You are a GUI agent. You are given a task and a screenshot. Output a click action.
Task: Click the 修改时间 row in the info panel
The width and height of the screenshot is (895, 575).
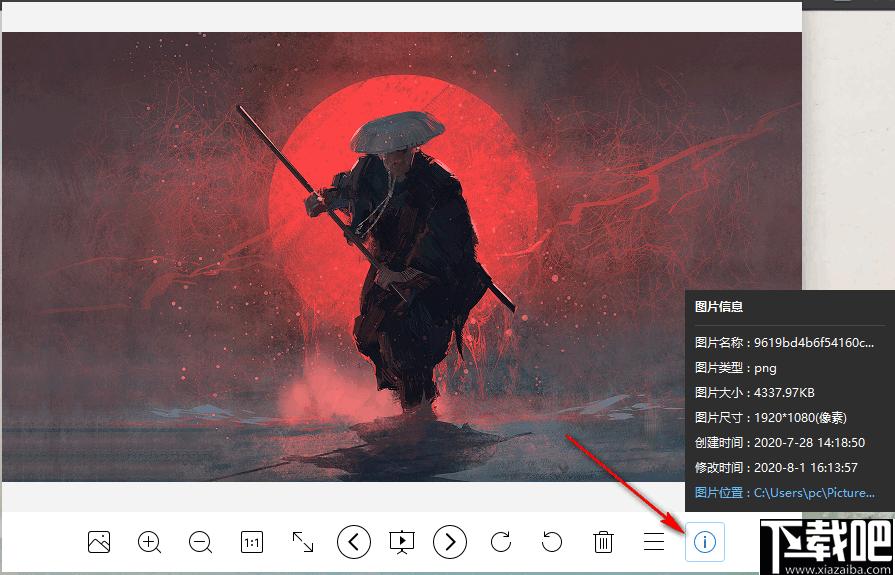[776, 467]
